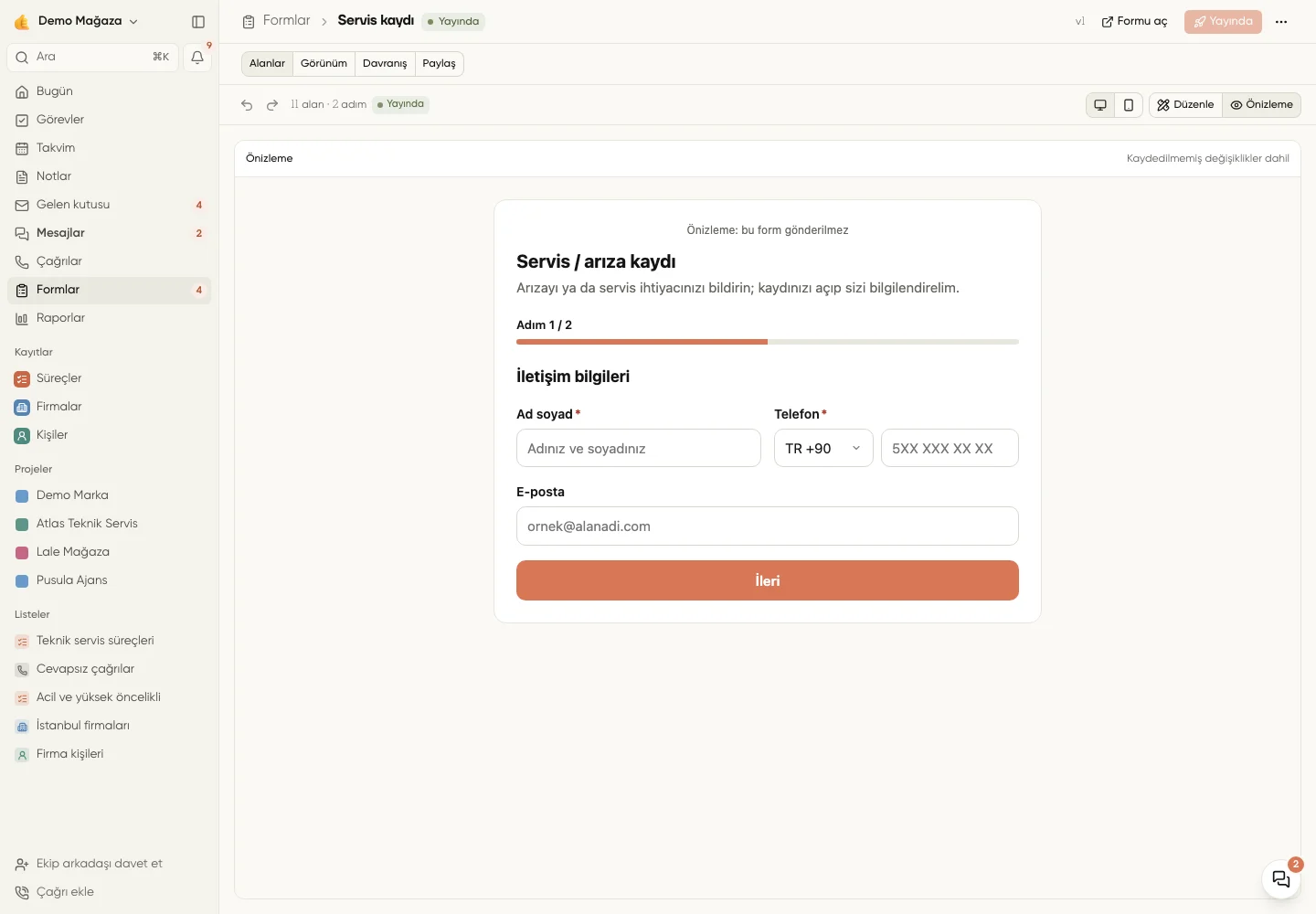This screenshot has height=914, width=1316.
Task: Open Formu aç external link
Action: [1134, 21]
